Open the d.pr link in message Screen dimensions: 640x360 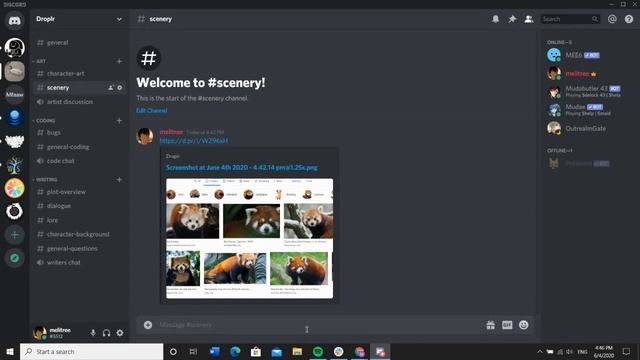pos(193,141)
